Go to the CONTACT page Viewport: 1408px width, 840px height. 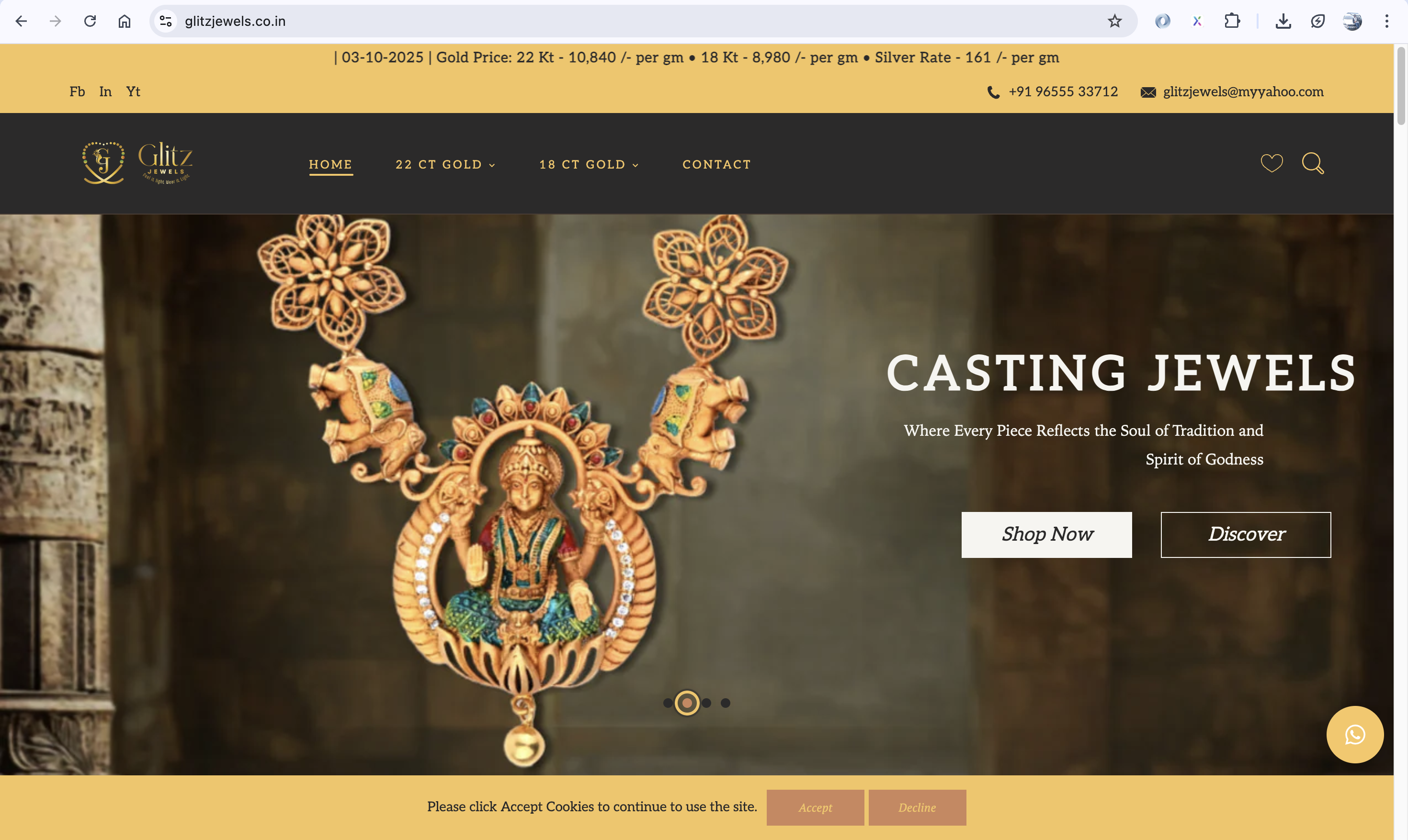coord(716,165)
